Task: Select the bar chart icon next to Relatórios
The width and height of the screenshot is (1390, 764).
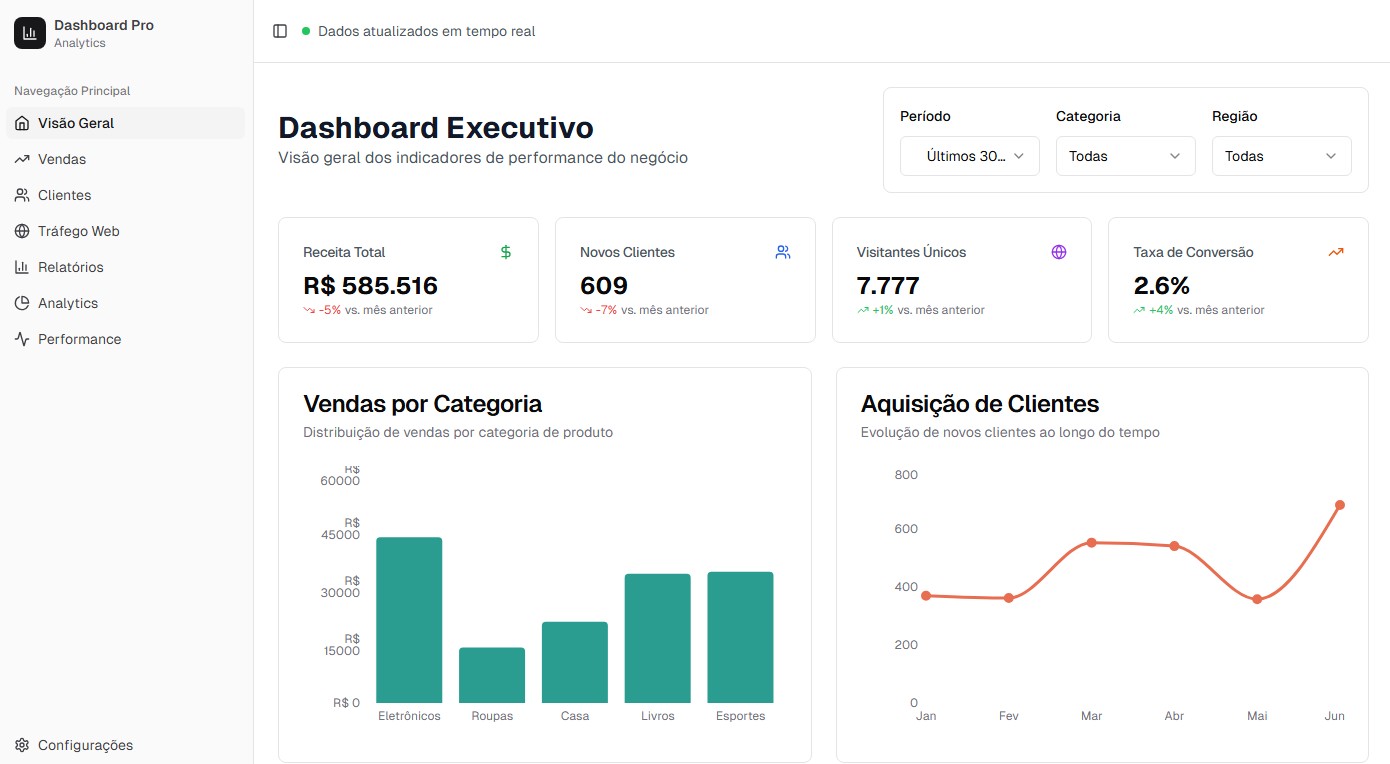Action: (21, 267)
